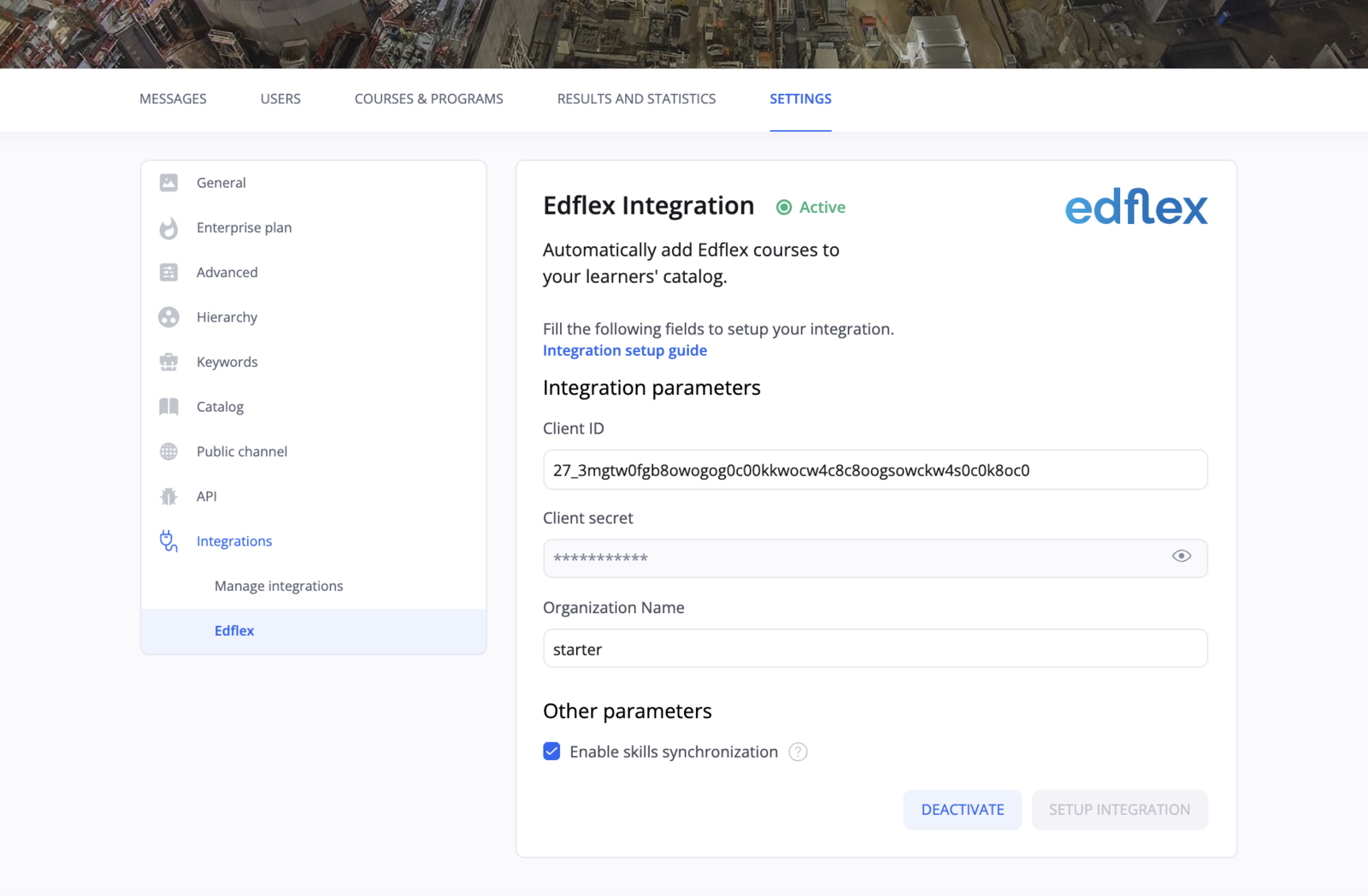Open the Messages tab

[x=173, y=99]
